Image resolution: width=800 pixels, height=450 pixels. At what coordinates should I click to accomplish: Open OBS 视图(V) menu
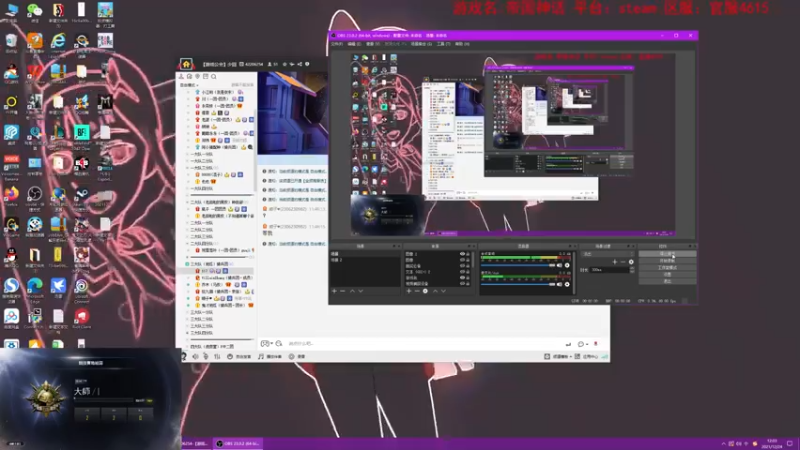[x=372, y=44]
